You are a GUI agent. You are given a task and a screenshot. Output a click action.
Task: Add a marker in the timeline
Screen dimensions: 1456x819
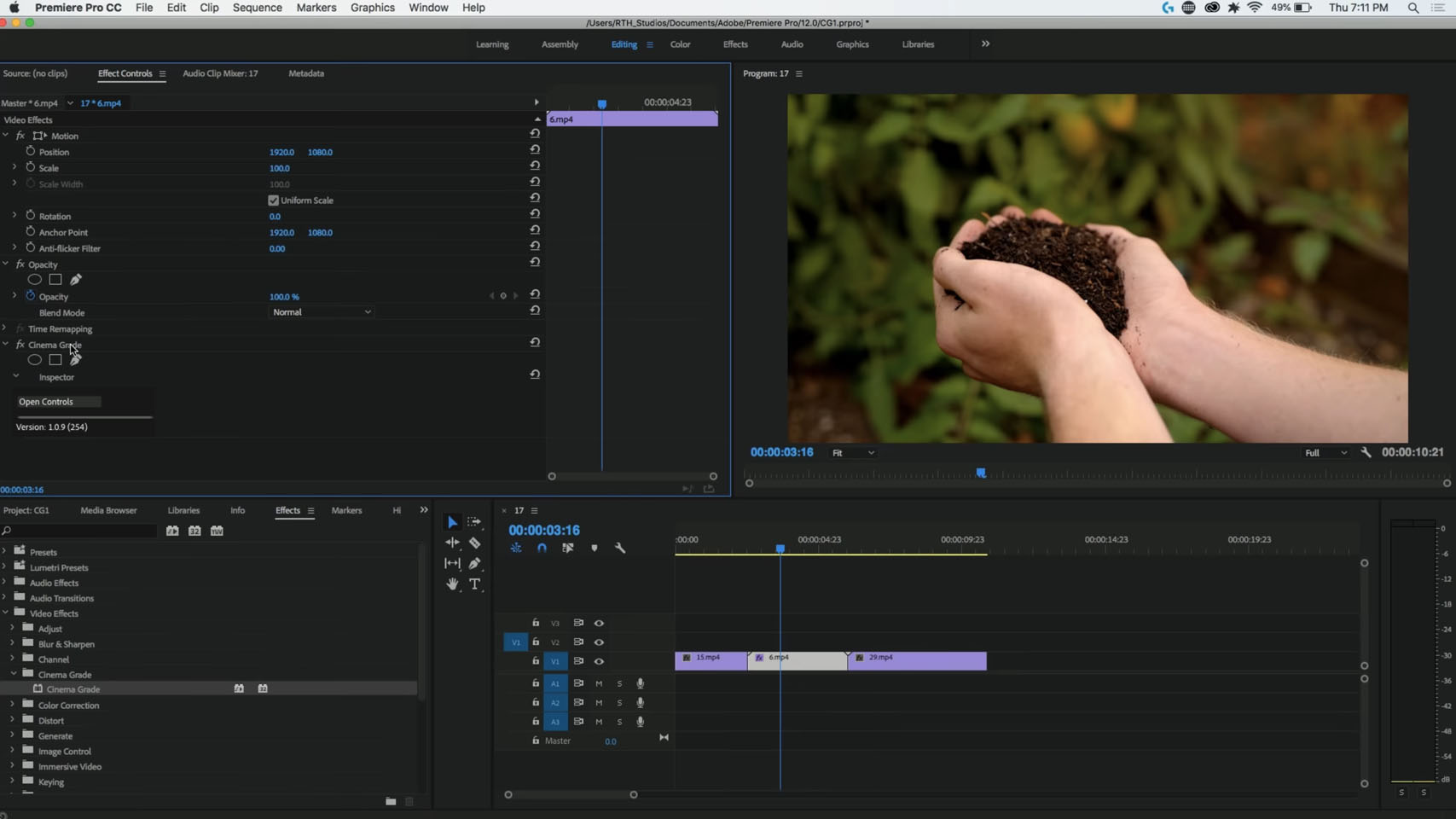point(595,549)
